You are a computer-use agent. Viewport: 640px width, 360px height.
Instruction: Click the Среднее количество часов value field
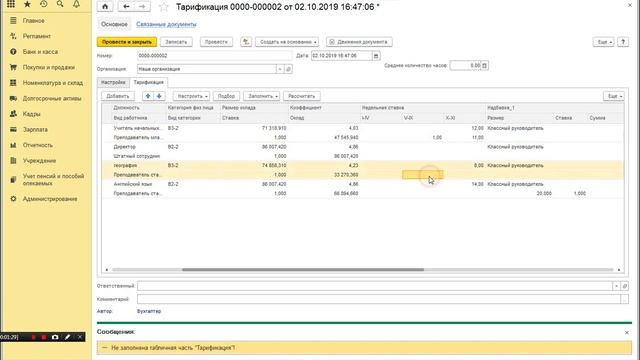pos(465,65)
